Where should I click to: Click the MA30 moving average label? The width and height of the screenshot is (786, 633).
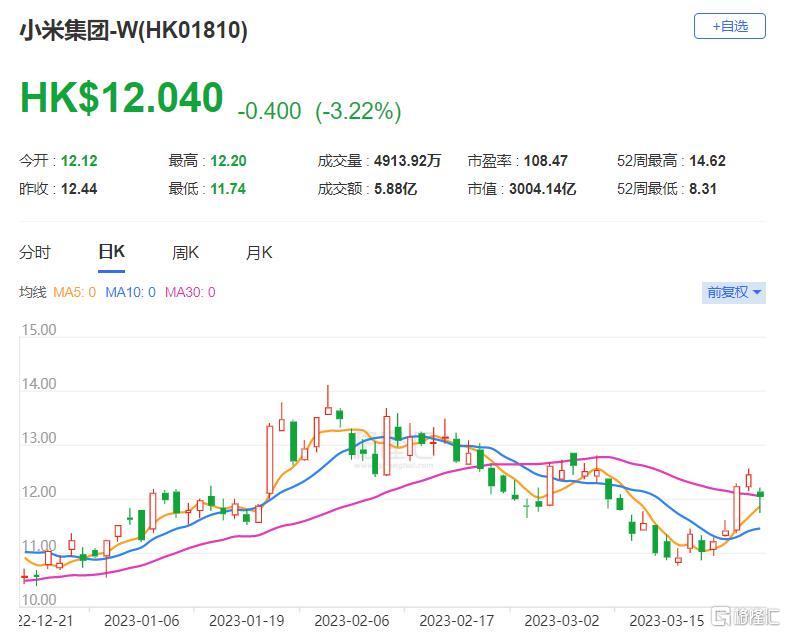(190, 292)
